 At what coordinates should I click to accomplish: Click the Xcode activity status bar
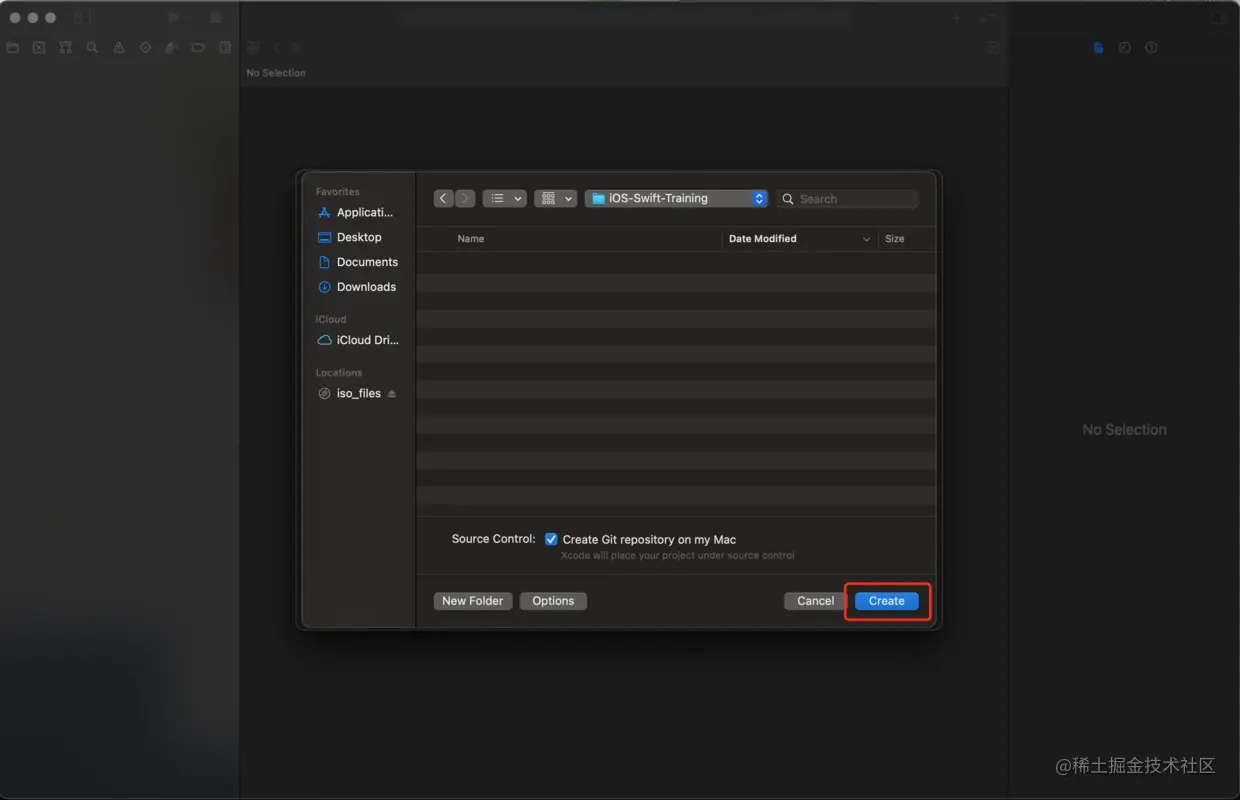pos(625,18)
